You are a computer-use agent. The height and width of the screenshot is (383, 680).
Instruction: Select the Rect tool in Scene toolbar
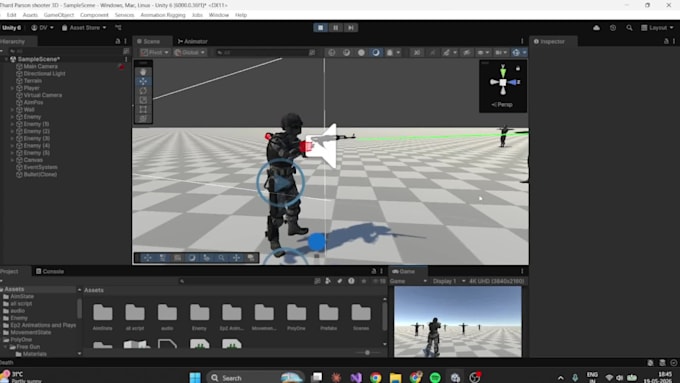tap(143, 109)
